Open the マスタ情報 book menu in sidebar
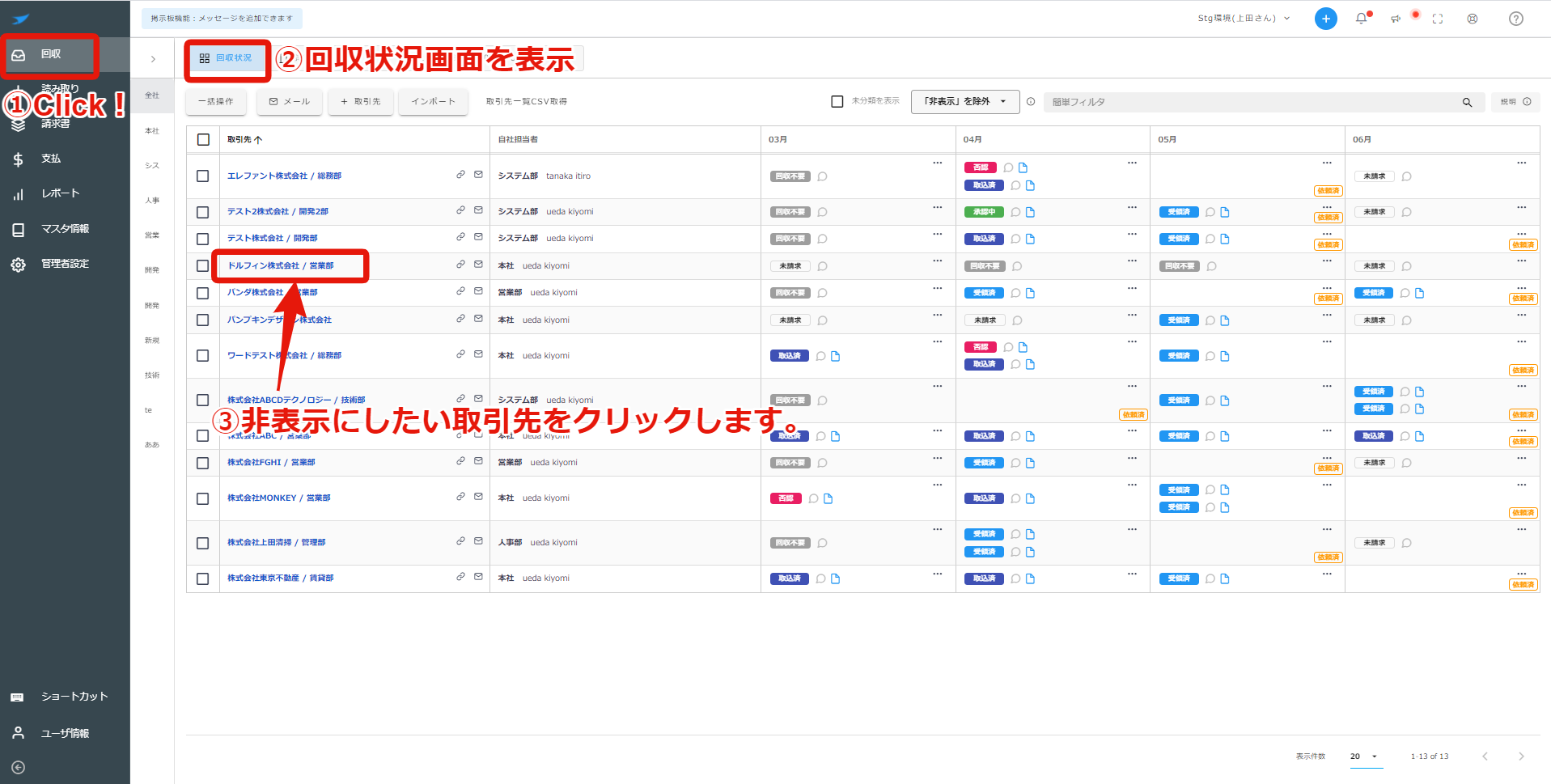The width and height of the screenshot is (1551, 784). (65, 229)
